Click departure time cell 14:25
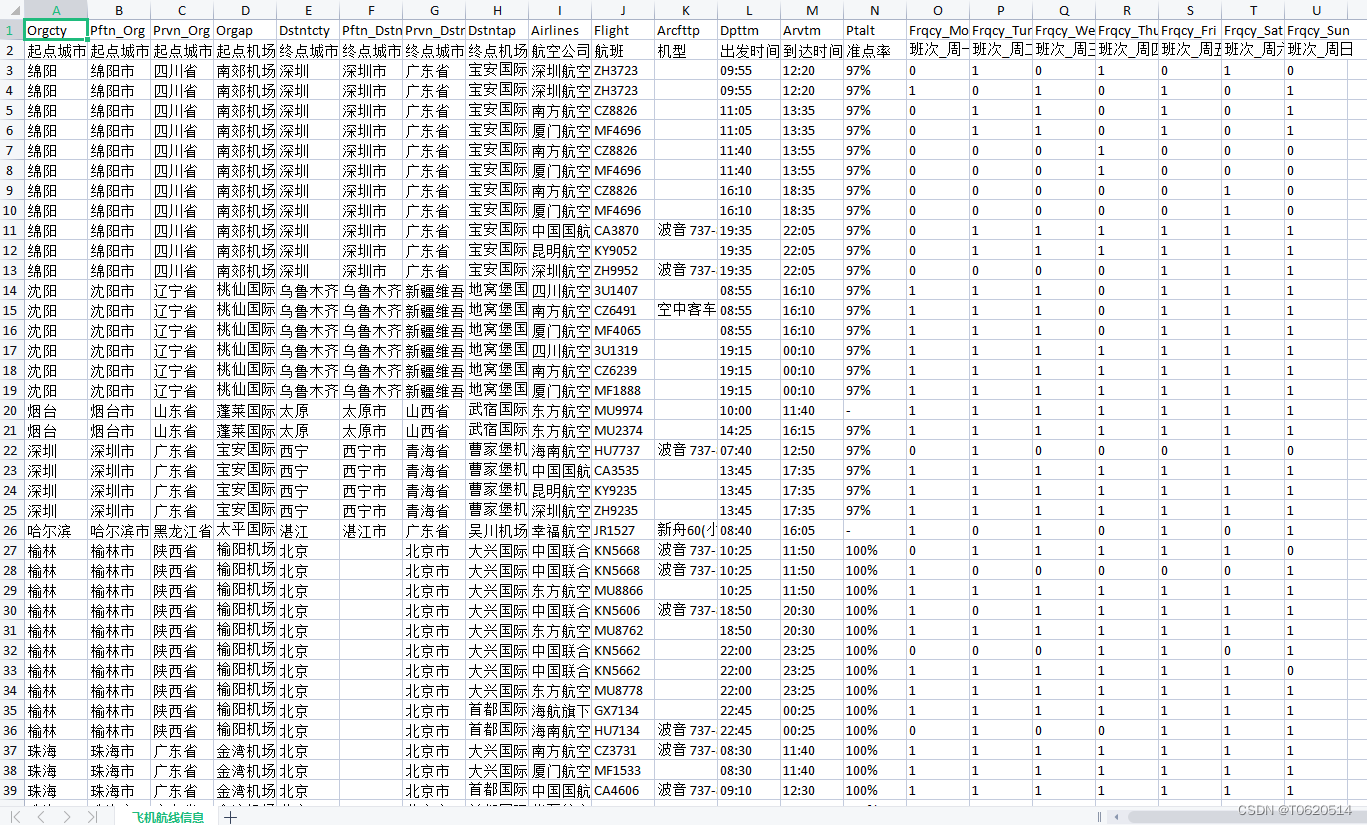The image size is (1367, 825). [x=749, y=430]
